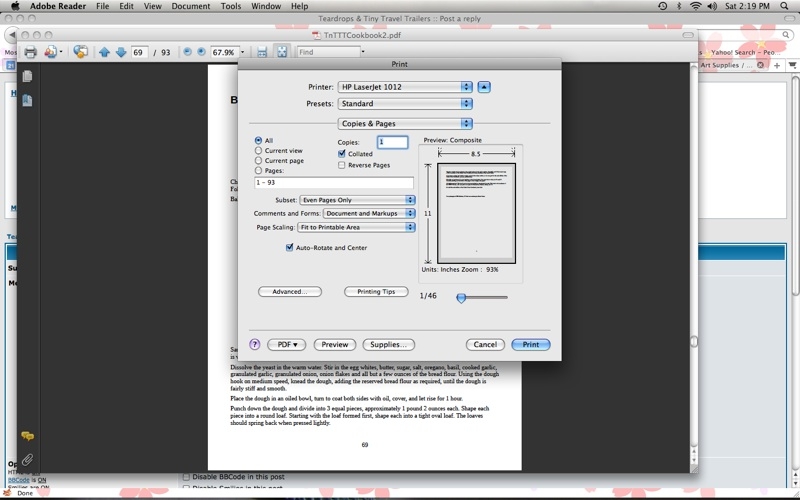Click the Advanced button
This screenshot has height=500, width=800.
(290, 292)
